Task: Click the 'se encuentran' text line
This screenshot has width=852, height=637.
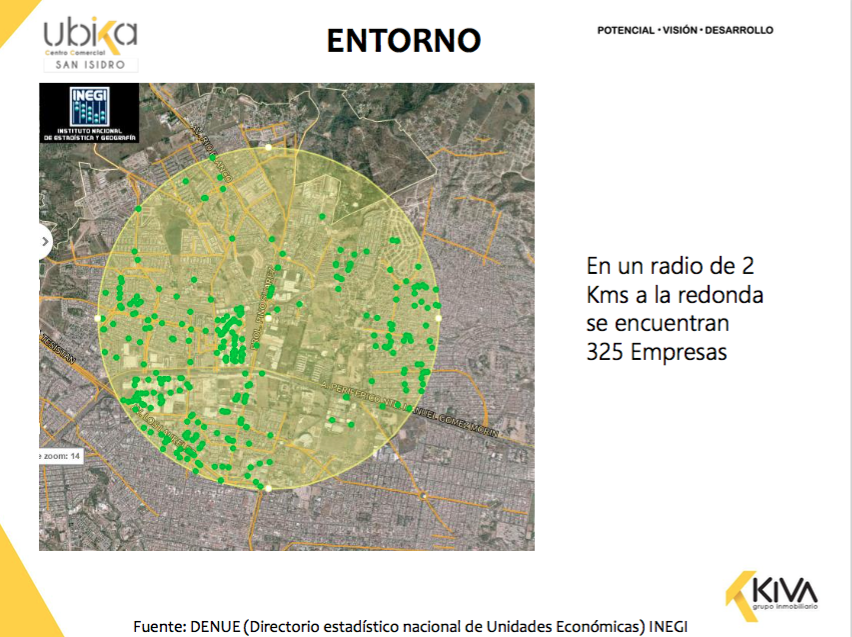Action: coord(657,323)
